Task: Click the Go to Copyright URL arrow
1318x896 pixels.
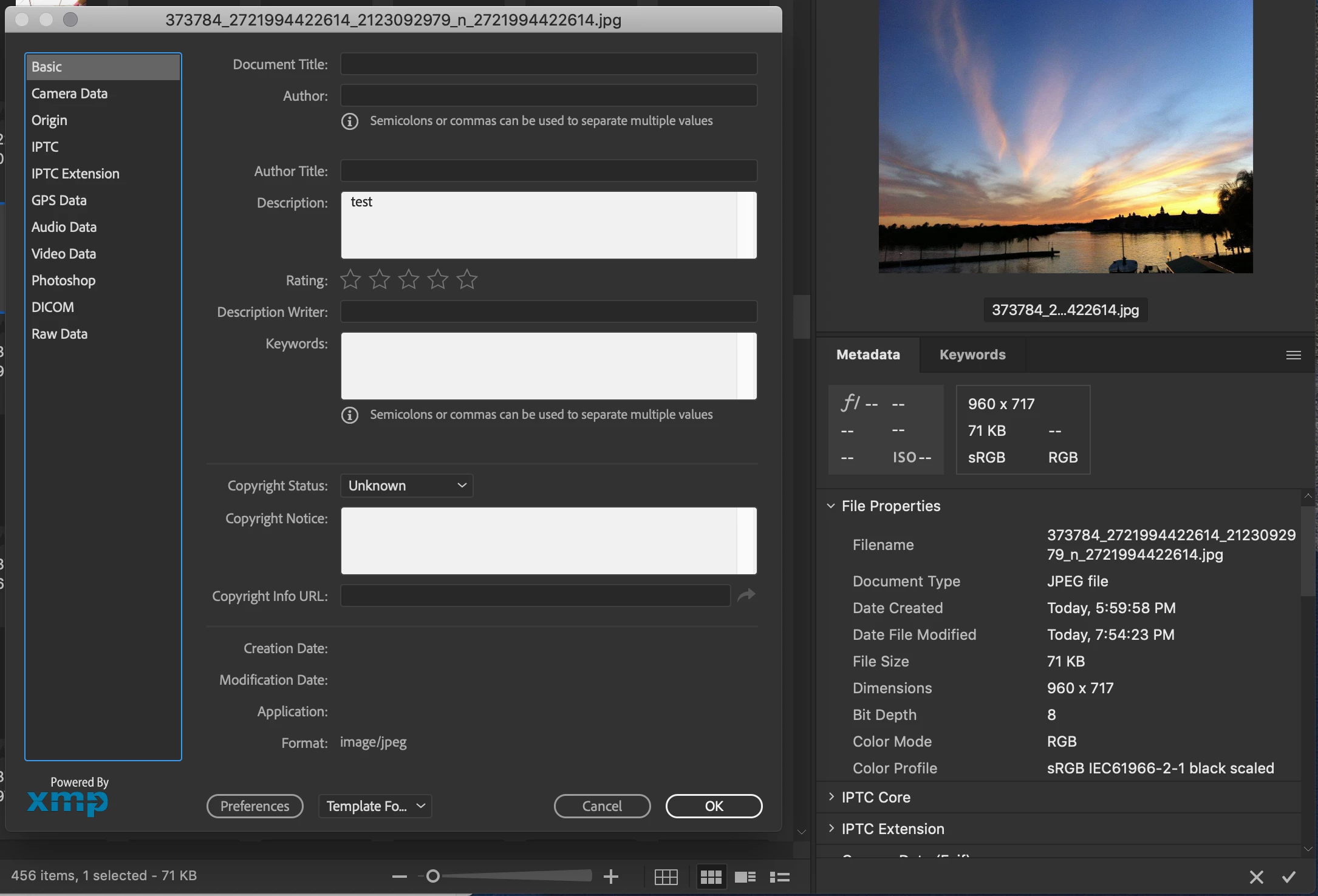Action: coord(746,596)
